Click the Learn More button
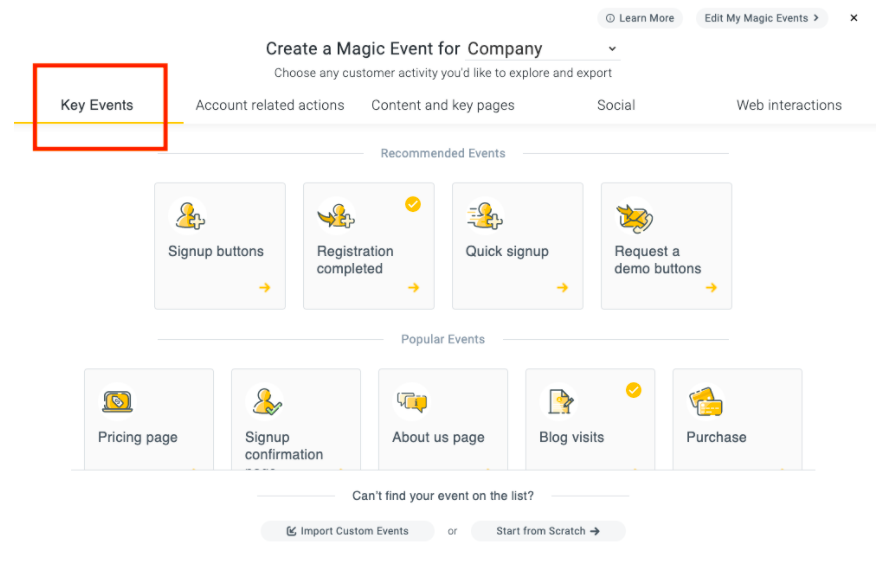The width and height of the screenshot is (878, 571). [x=640, y=18]
